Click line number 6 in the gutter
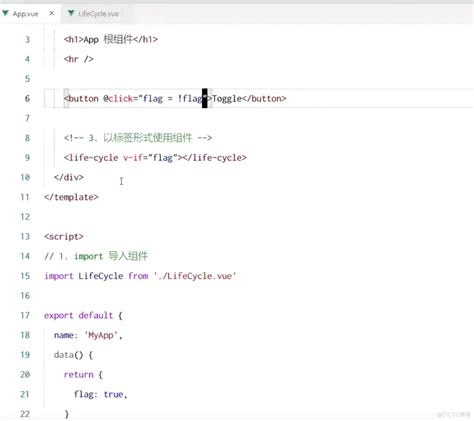Screen dimensions: 474x421 pyautogui.click(x=27, y=98)
